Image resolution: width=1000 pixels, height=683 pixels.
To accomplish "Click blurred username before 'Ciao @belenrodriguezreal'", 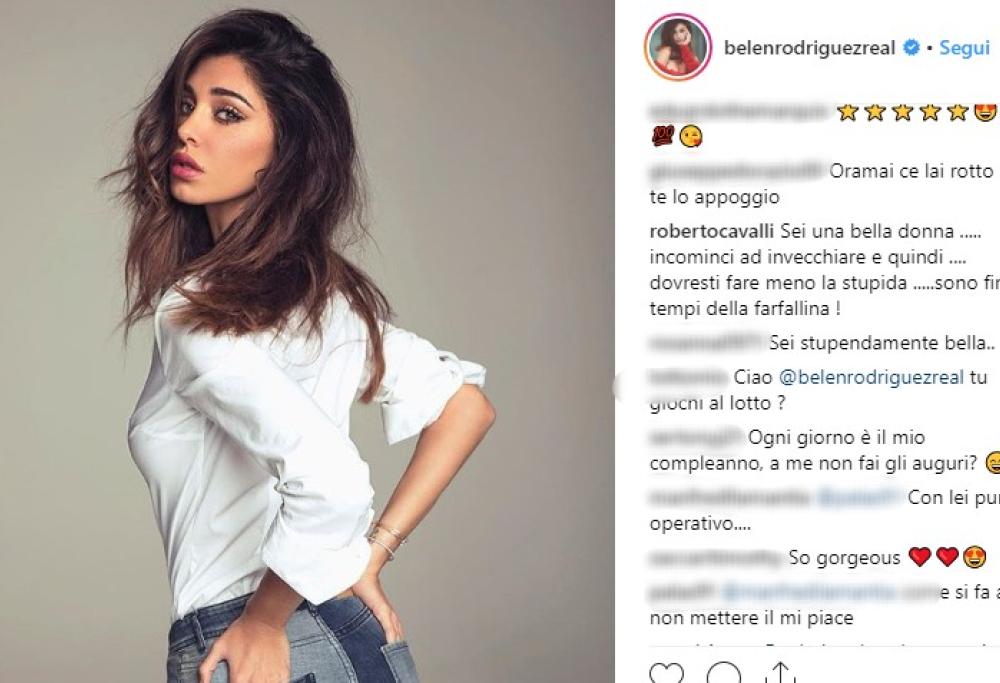I will pos(688,377).
